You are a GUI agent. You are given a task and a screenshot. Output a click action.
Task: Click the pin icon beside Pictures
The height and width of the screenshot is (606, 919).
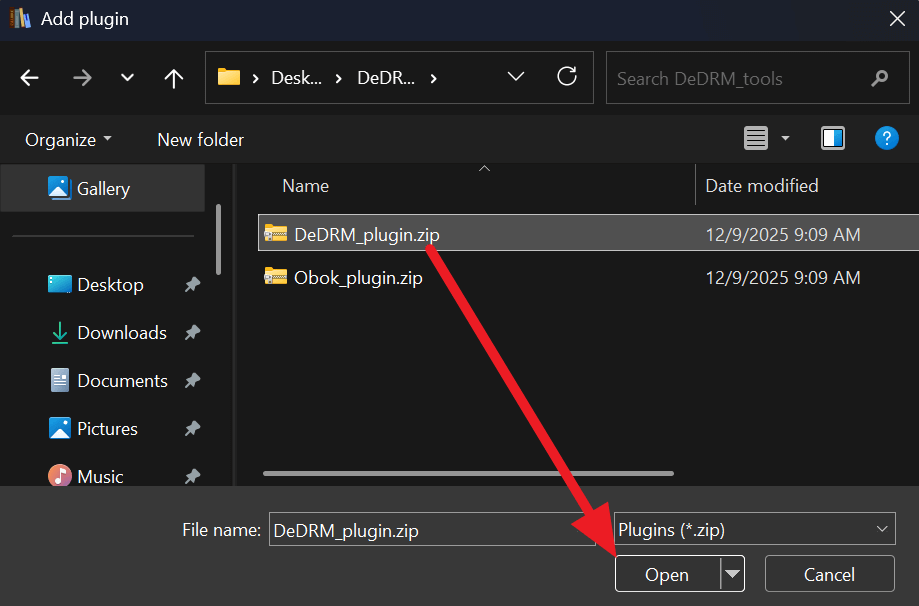pos(191,428)
